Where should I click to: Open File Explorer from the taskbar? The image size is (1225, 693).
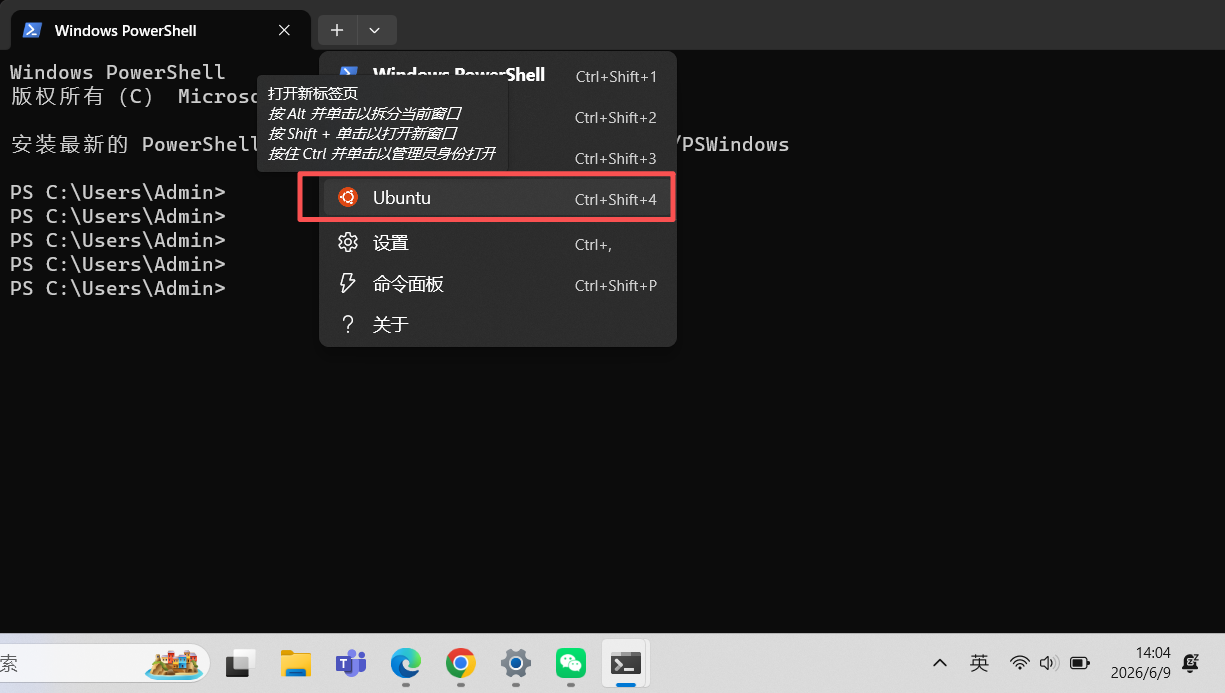(x=296, y=662)
